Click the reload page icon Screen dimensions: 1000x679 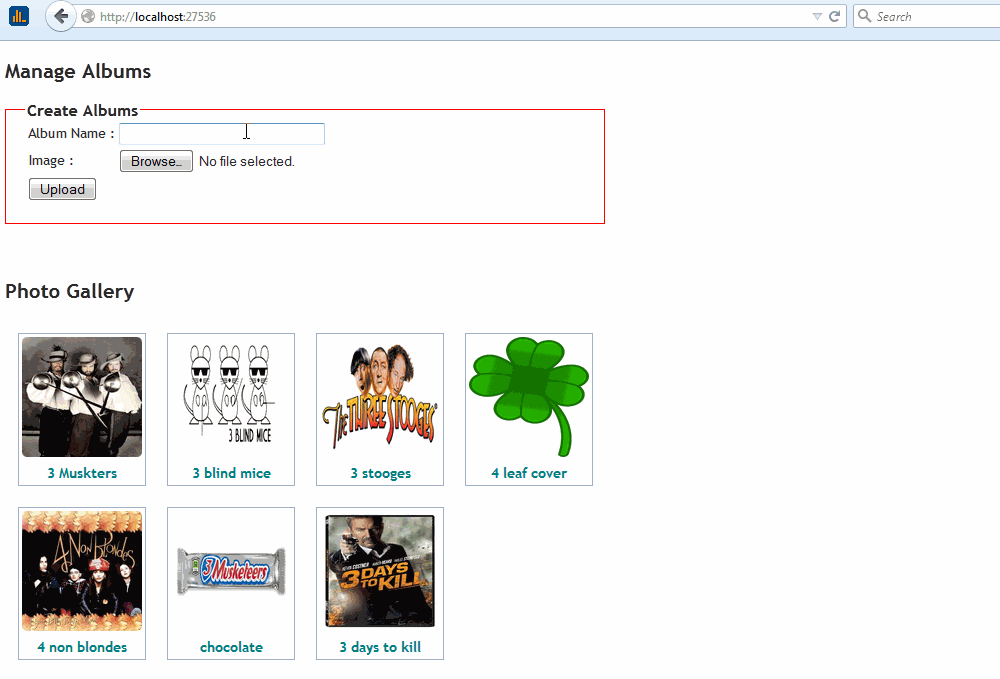pos(834,17)
